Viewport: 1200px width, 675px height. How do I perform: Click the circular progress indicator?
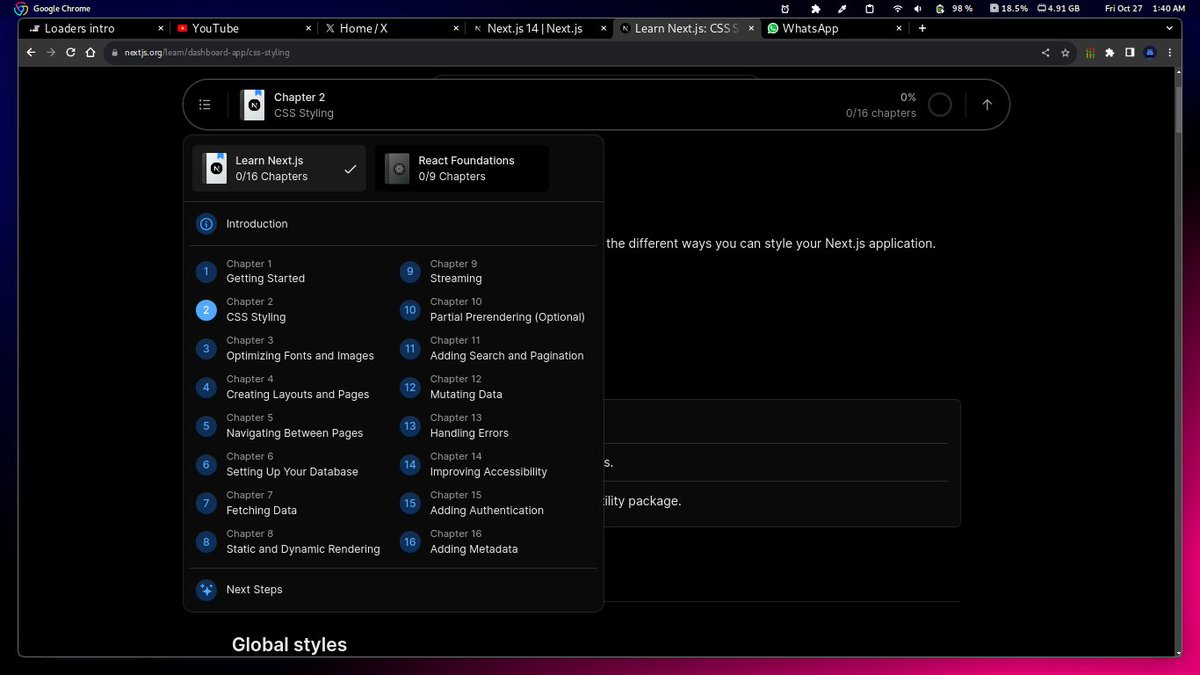[x=940, y=104]
